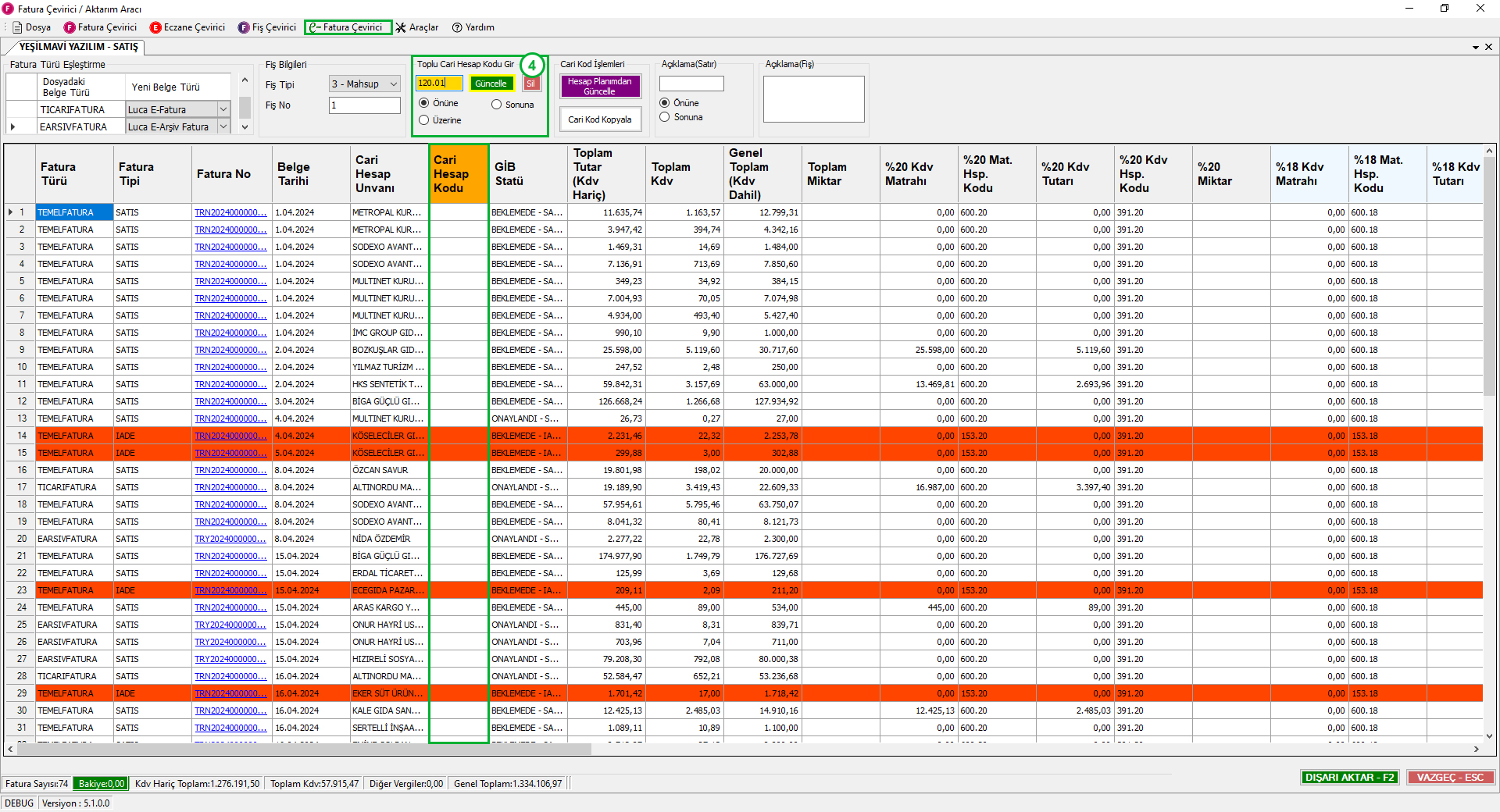Click the tab list arrow beside the tab close X
The image size is (1500, 812).
click(1475, 47)
